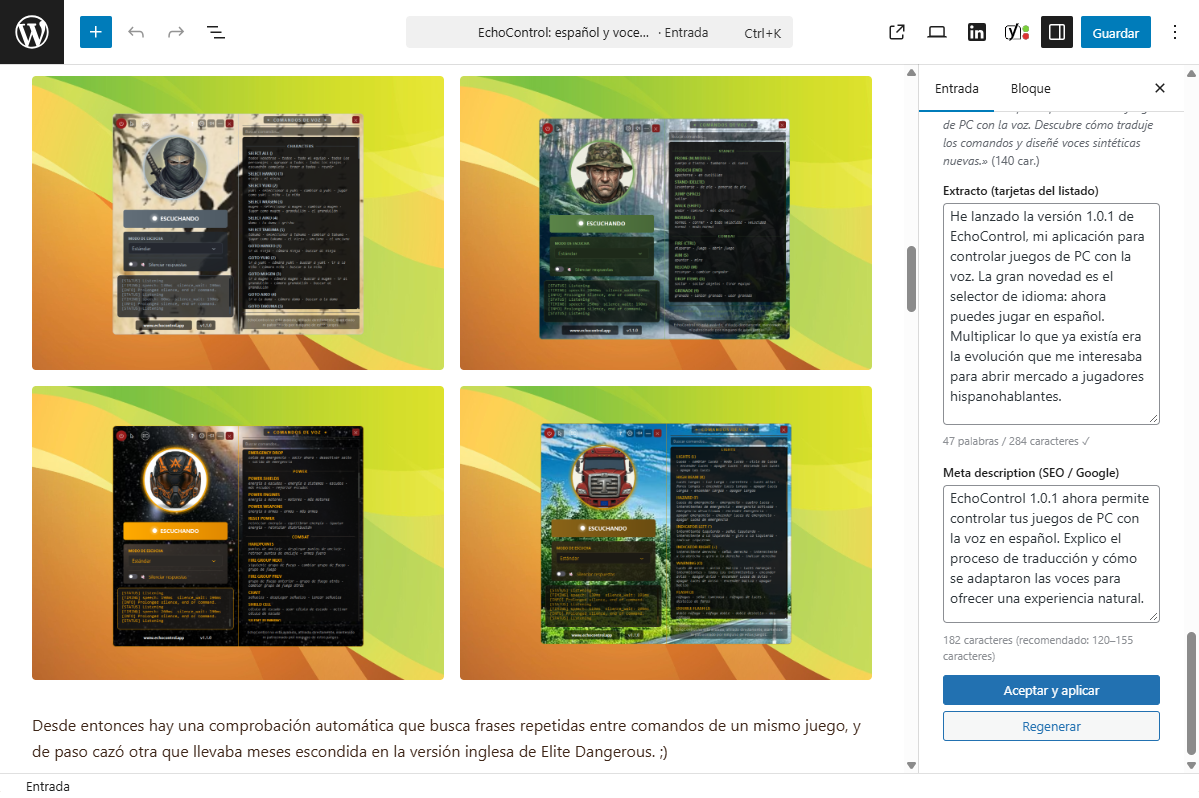Open the document overview list view
This screenshot has width=1199, height=798.
point(216,32)
